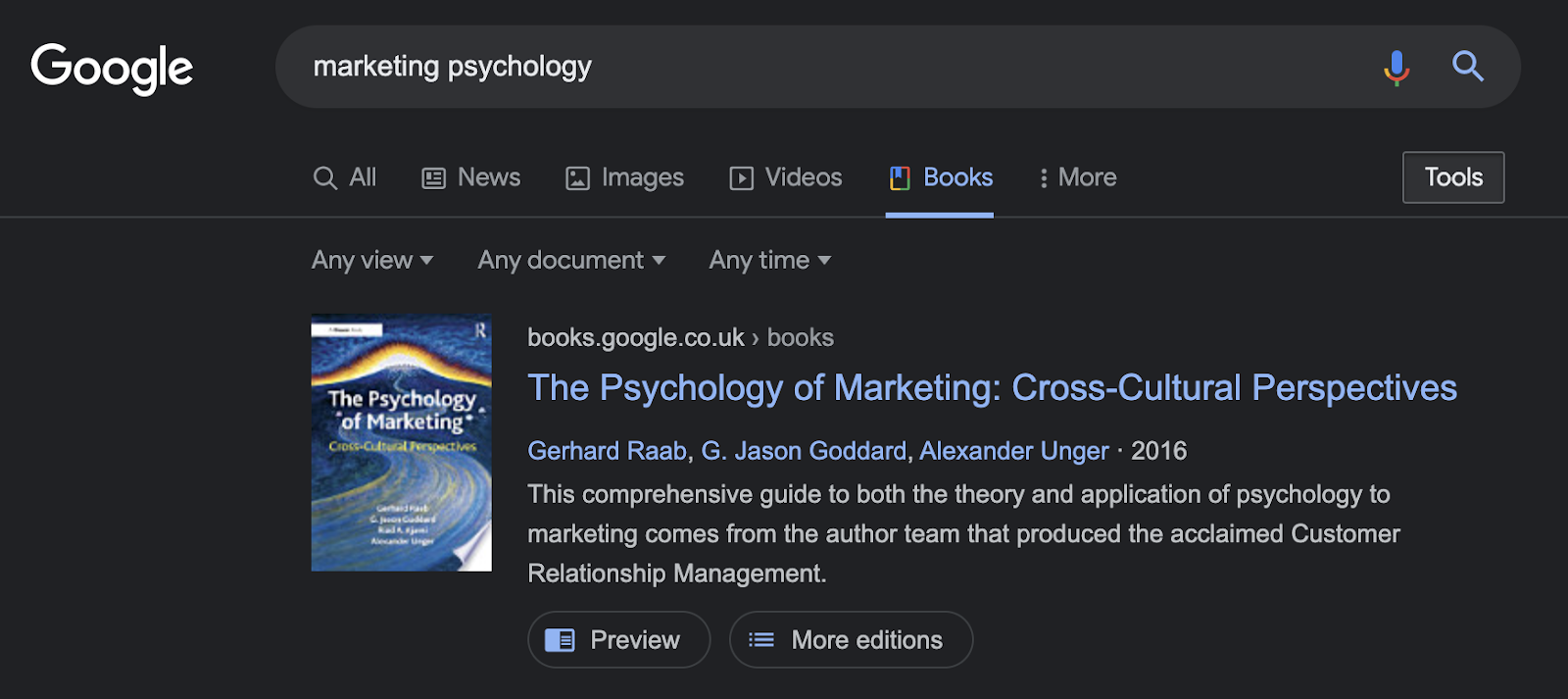The image size is (1568, 699).
Task: Open the Images tab
Action: pos(625,177)
